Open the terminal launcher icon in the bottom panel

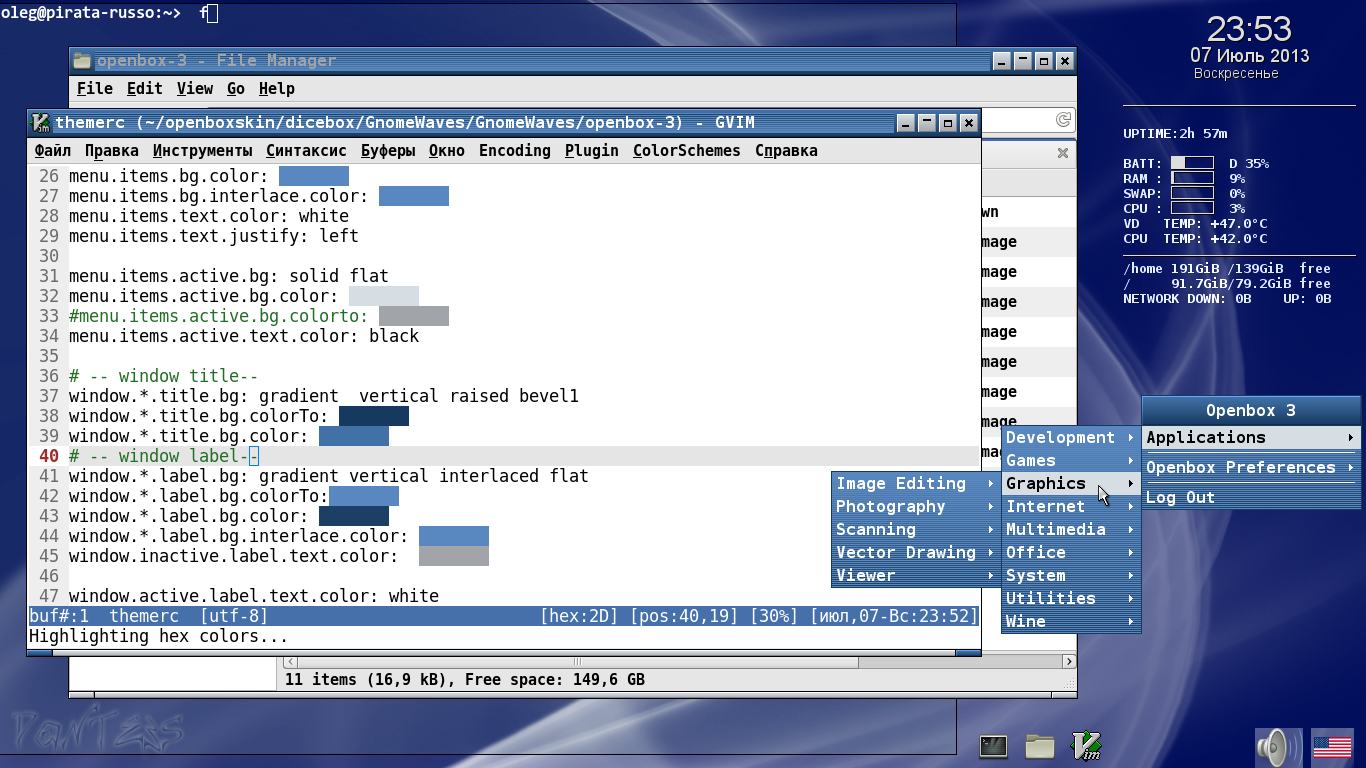point(993,746)
